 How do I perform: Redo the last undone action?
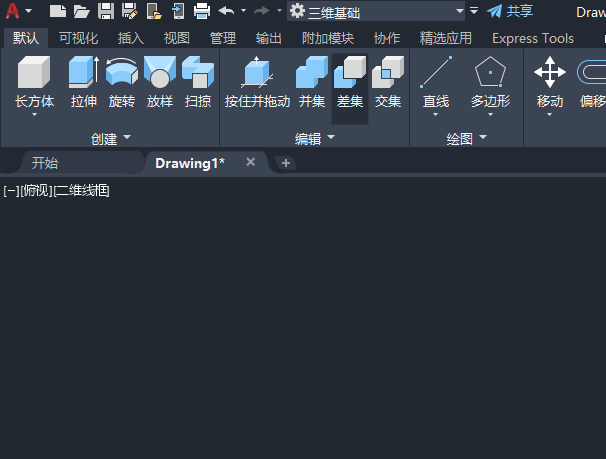[x=262, y=10]
